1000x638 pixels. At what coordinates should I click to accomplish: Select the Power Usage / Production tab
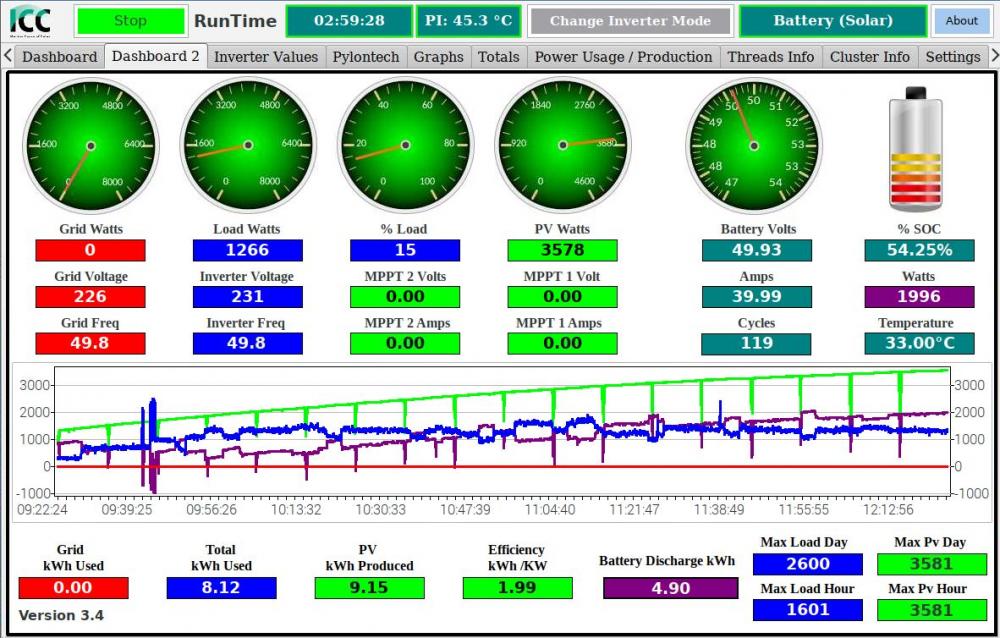623,57
